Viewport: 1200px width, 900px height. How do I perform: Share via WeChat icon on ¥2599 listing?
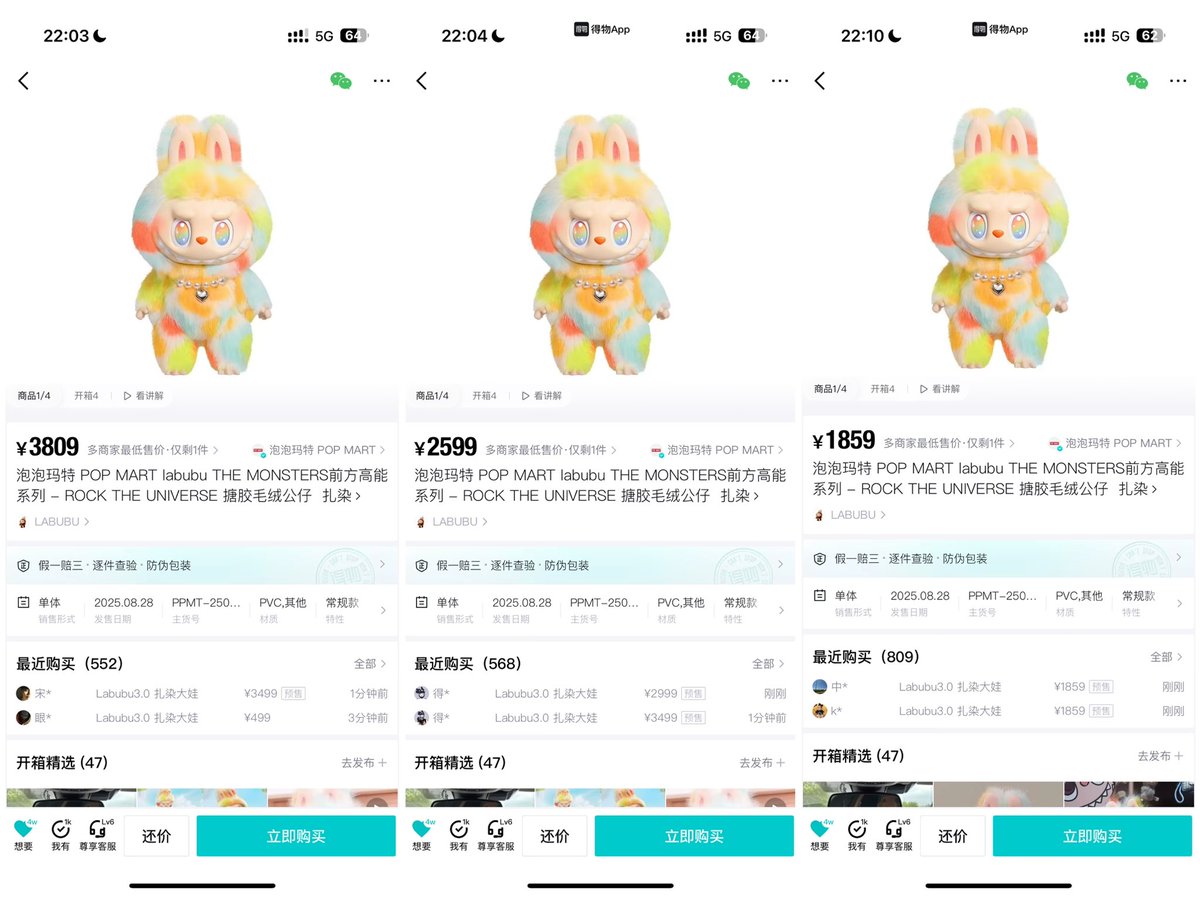point(739,81)
